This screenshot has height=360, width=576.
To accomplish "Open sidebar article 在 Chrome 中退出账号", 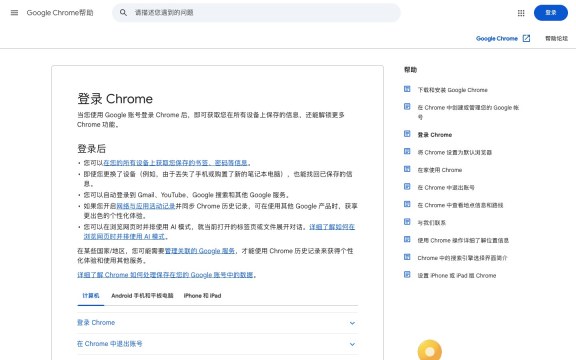I will pos(446,188).
